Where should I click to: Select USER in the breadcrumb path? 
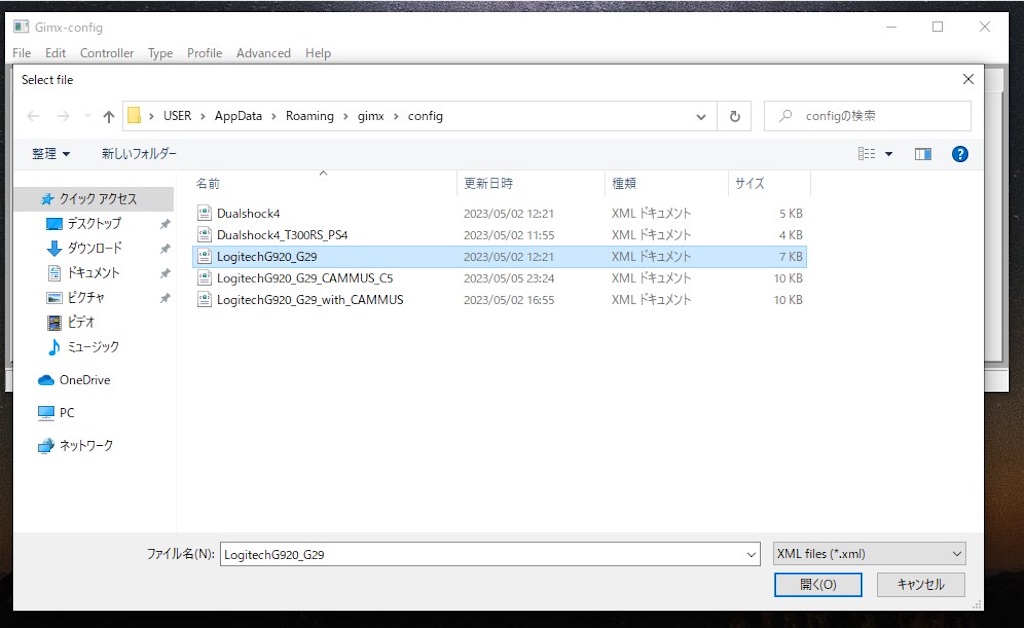coord(177,116)
